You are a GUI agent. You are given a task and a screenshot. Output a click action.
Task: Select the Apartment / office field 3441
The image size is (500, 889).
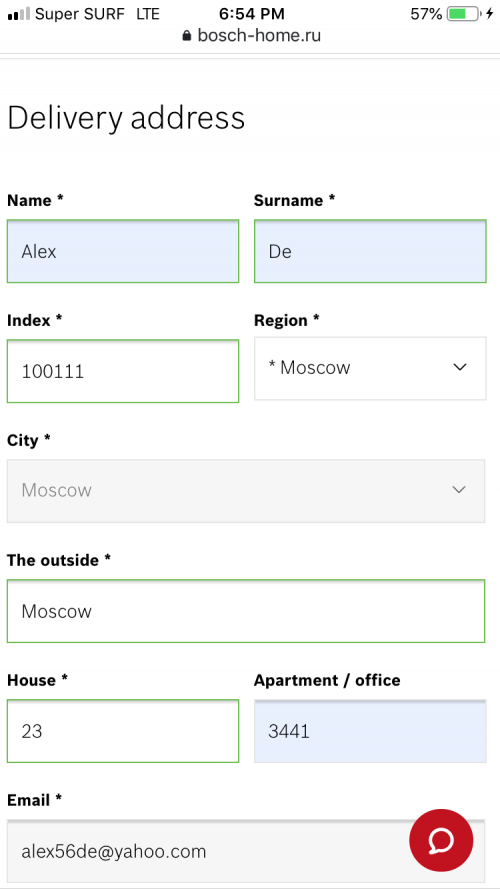[370, 731]
